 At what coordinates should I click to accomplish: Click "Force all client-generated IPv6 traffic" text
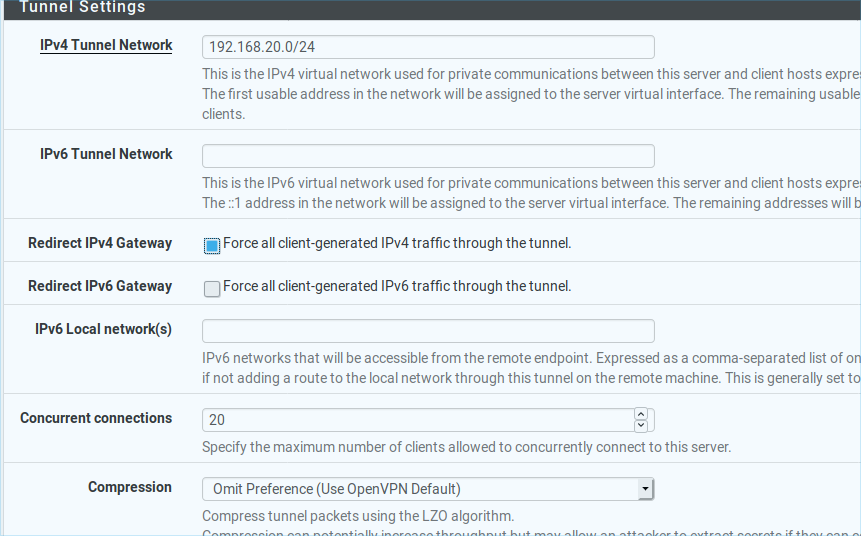pos(397,286)
